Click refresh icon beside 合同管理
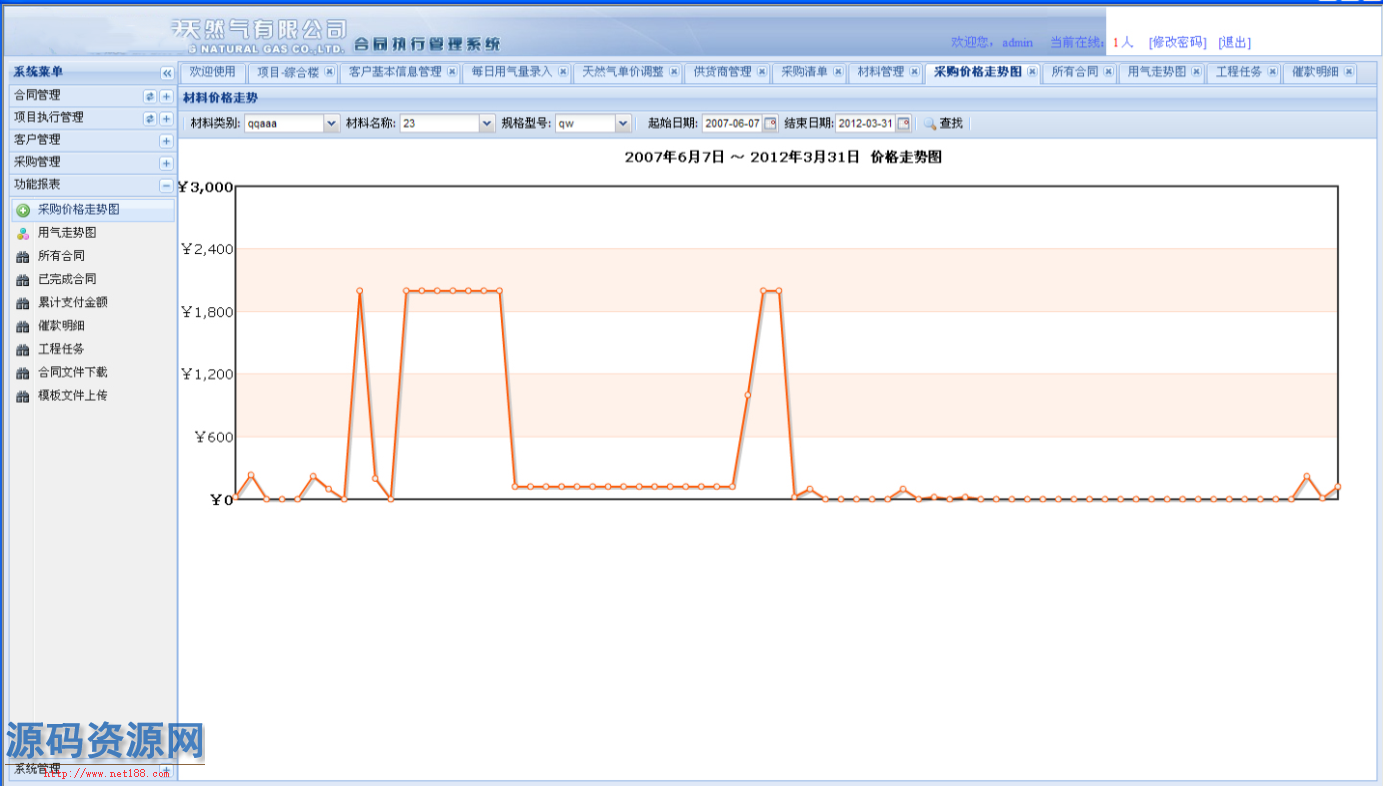Screen dimensions: 1383x786 pyautogui.click(x=150, y=96)
